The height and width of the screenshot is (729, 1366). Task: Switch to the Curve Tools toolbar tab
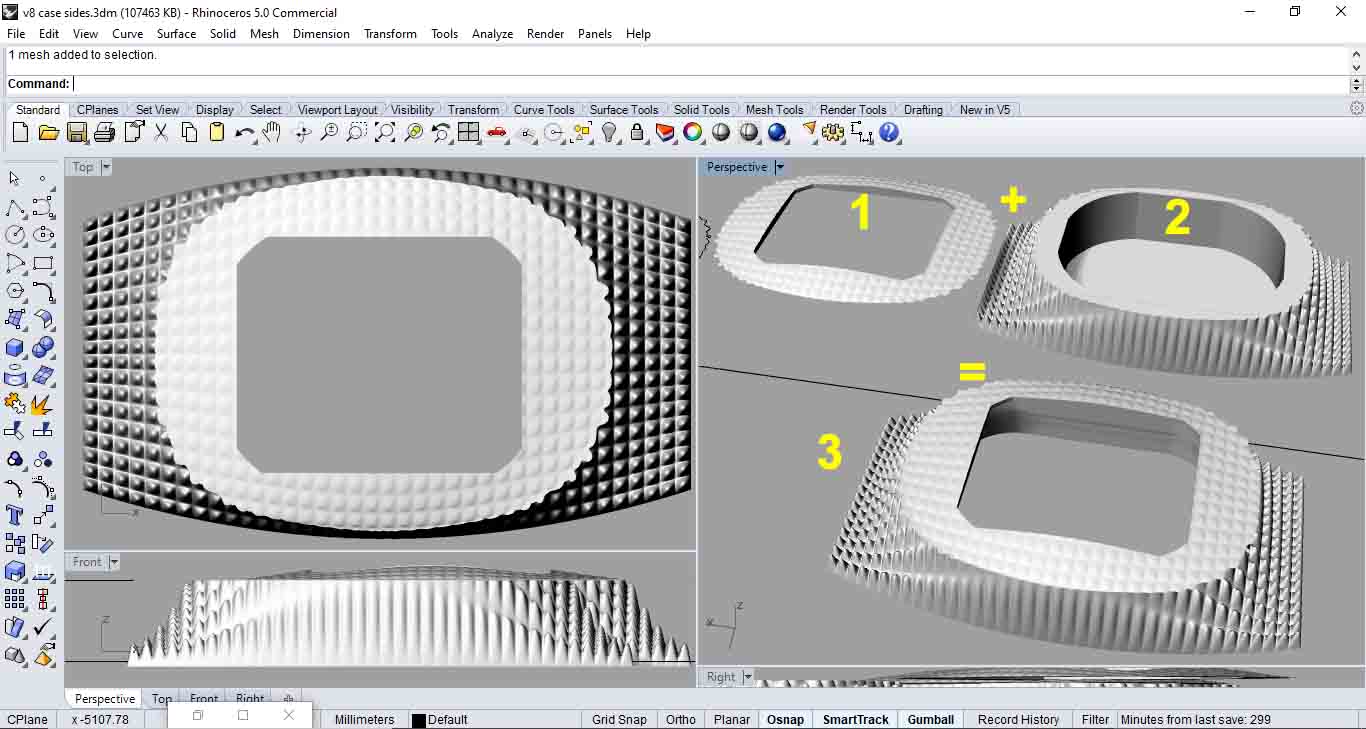click(544, 110)
